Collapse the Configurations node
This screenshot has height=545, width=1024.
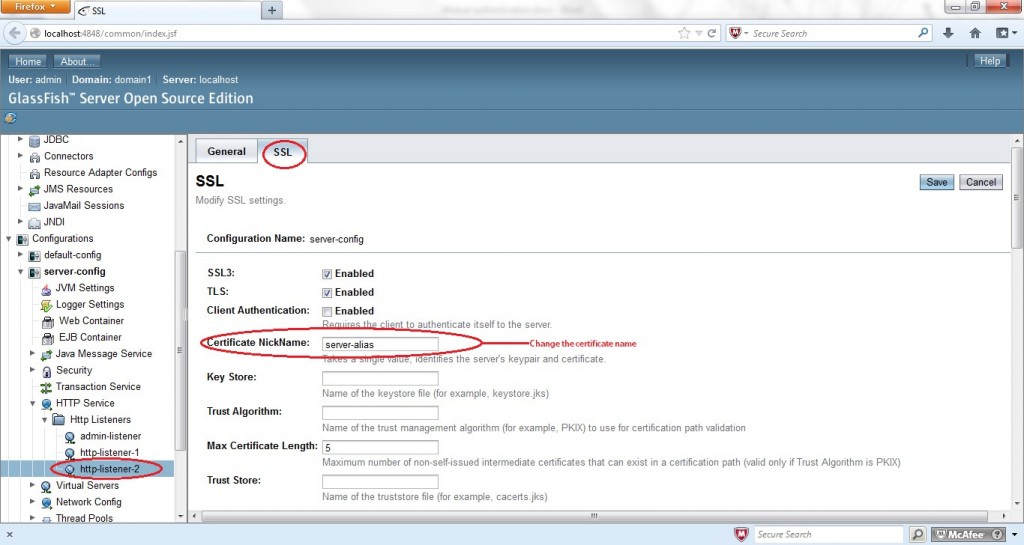tap(8, 238)
